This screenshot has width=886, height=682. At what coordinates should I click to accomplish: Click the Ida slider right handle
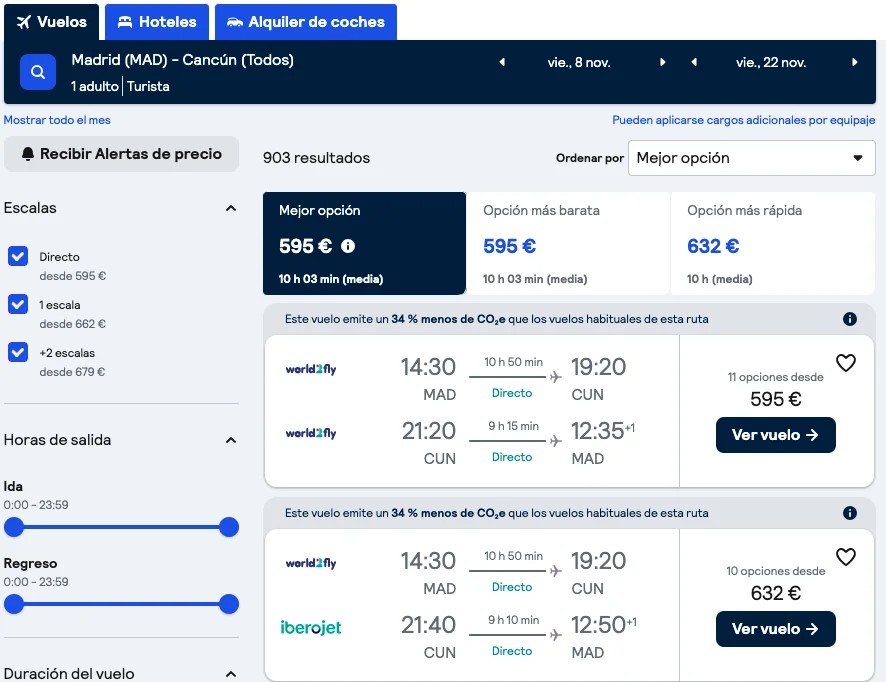(x=229, y=527)
